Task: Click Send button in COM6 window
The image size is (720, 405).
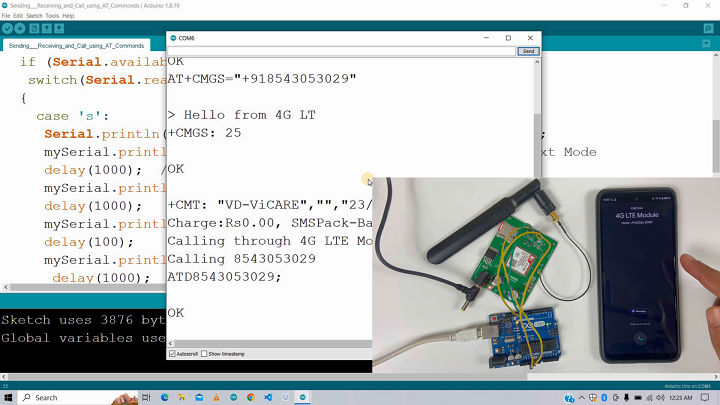Action: 528,51
